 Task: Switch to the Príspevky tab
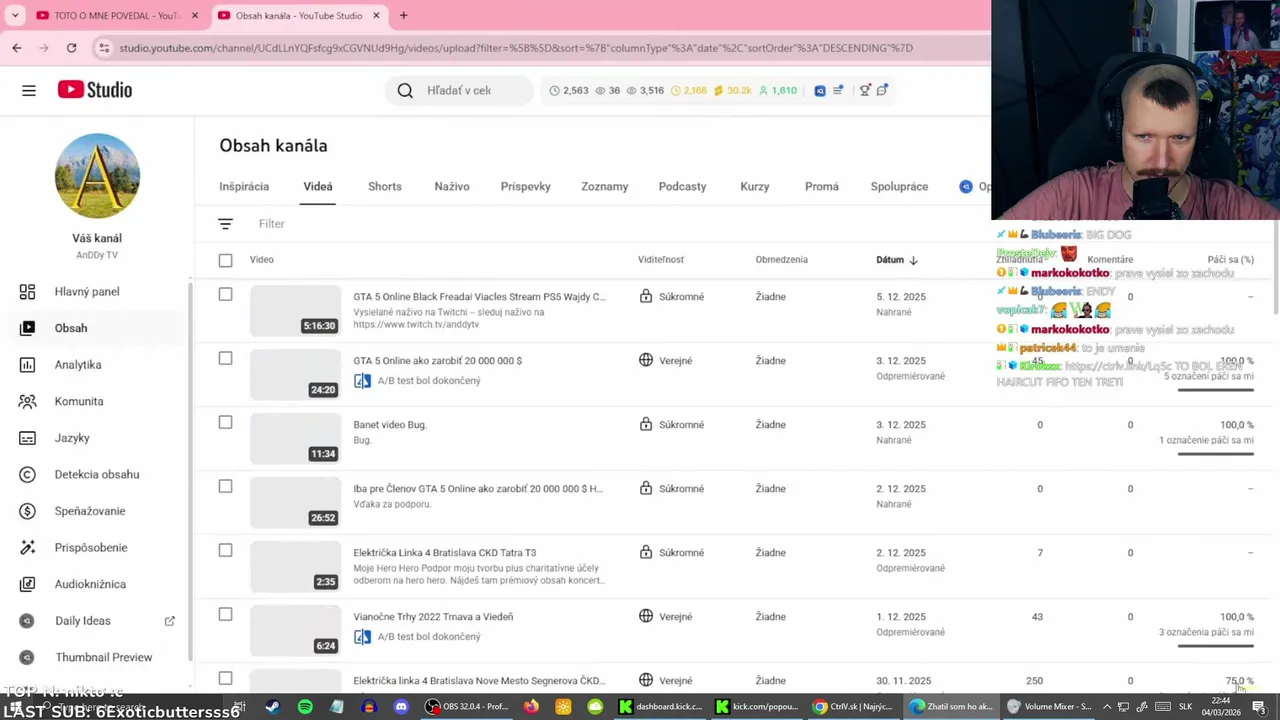tap(526, 187)
